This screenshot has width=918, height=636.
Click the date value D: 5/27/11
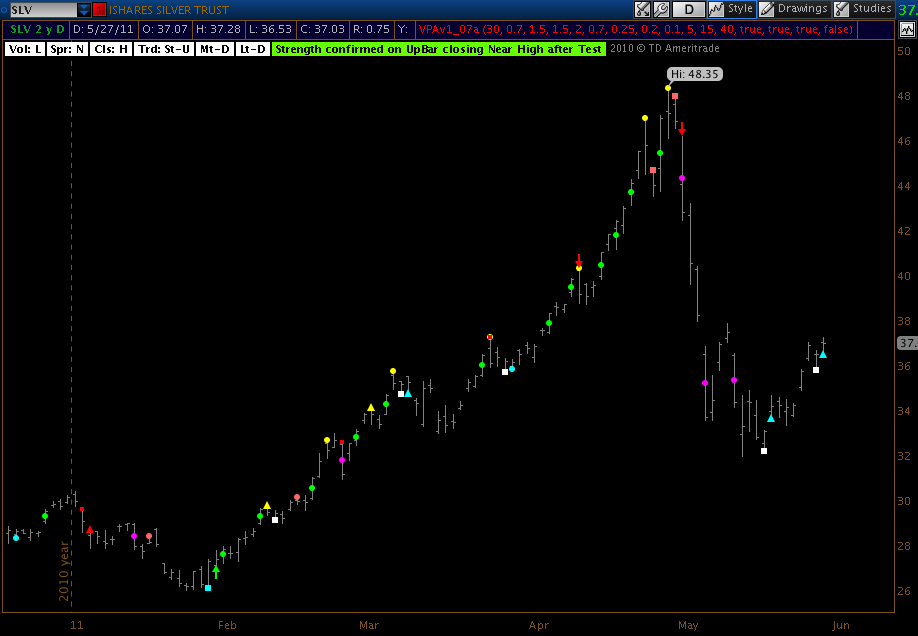(103, 29)
